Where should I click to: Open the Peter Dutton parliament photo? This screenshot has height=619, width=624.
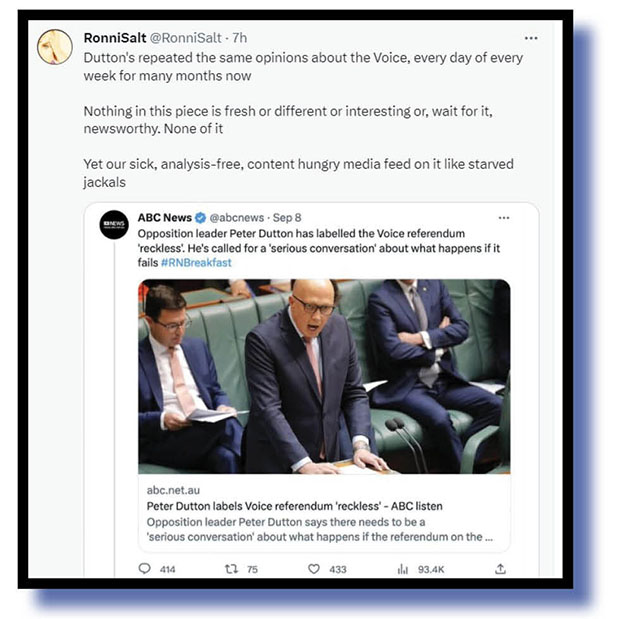point(324,376)
